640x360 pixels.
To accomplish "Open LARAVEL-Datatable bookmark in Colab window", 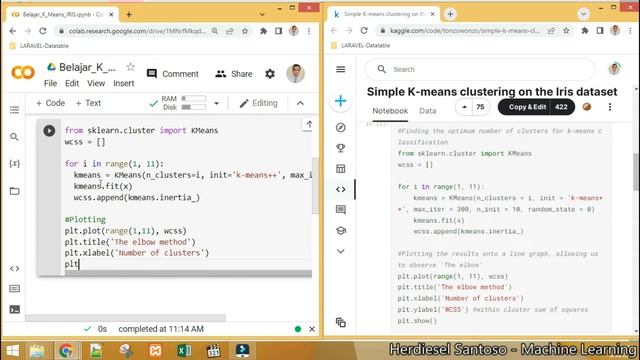I will click(39, 46).
